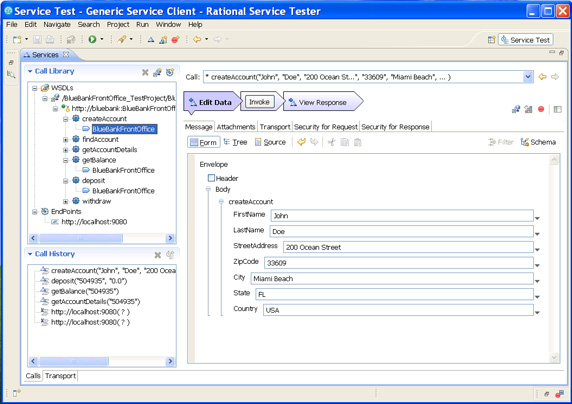Image resolution: width=572 pixels, height=404 pixels.
Task: Click the ZipCode input field
Action: point(399,263)
